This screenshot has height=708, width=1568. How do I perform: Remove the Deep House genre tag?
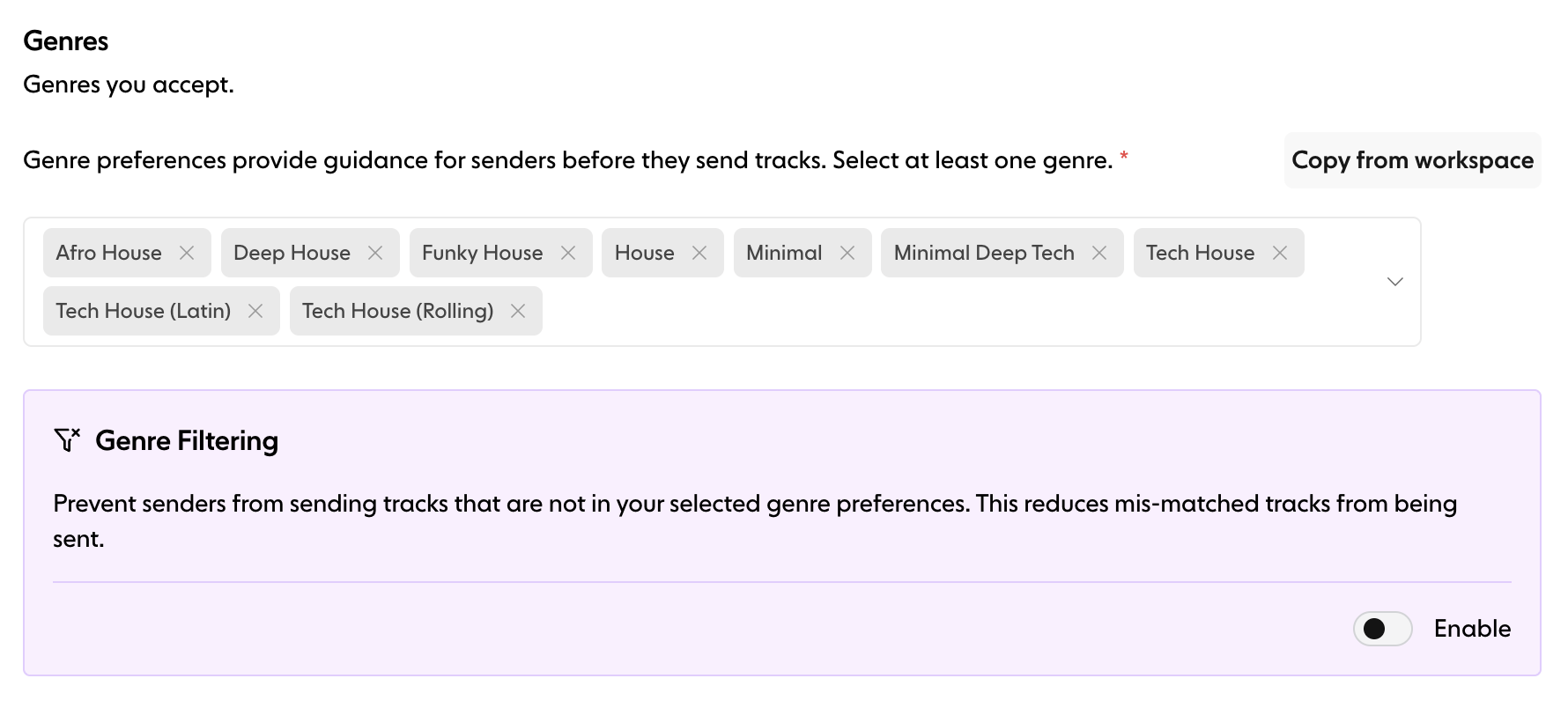[x=375, y=253]
